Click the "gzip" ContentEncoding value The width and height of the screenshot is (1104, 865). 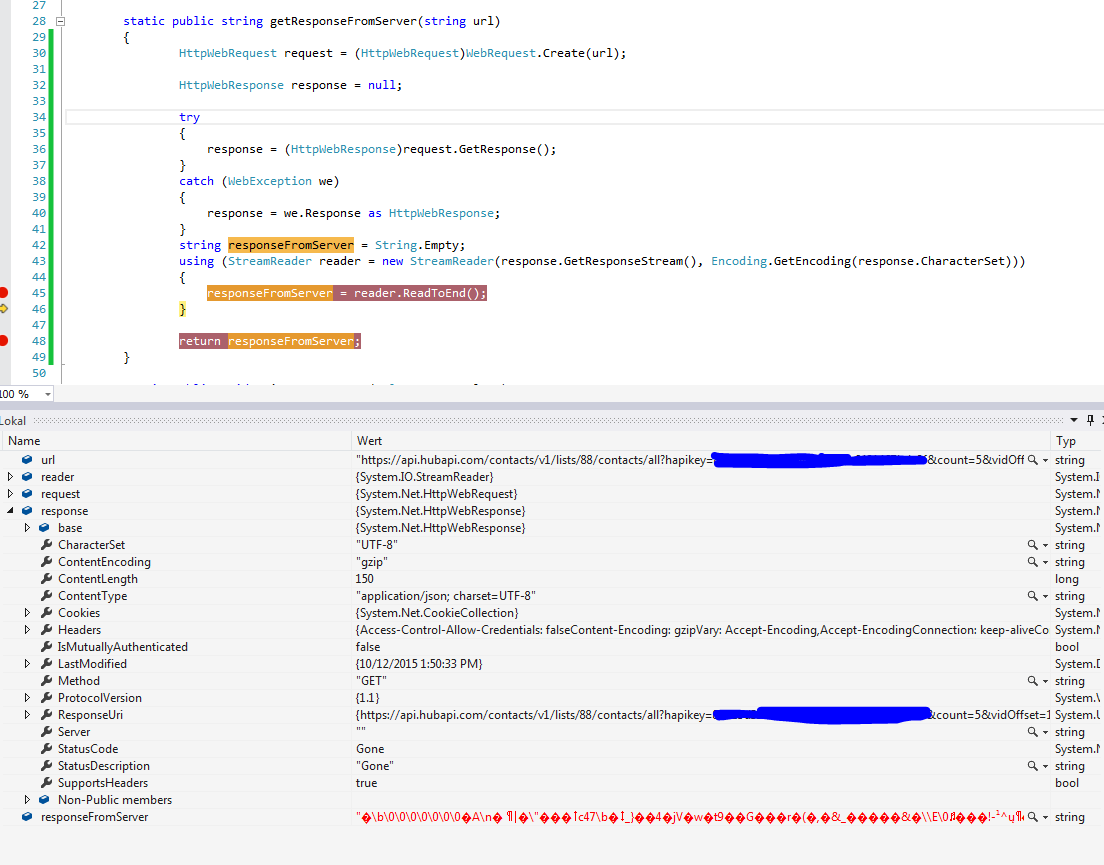[x=372, y=562]
